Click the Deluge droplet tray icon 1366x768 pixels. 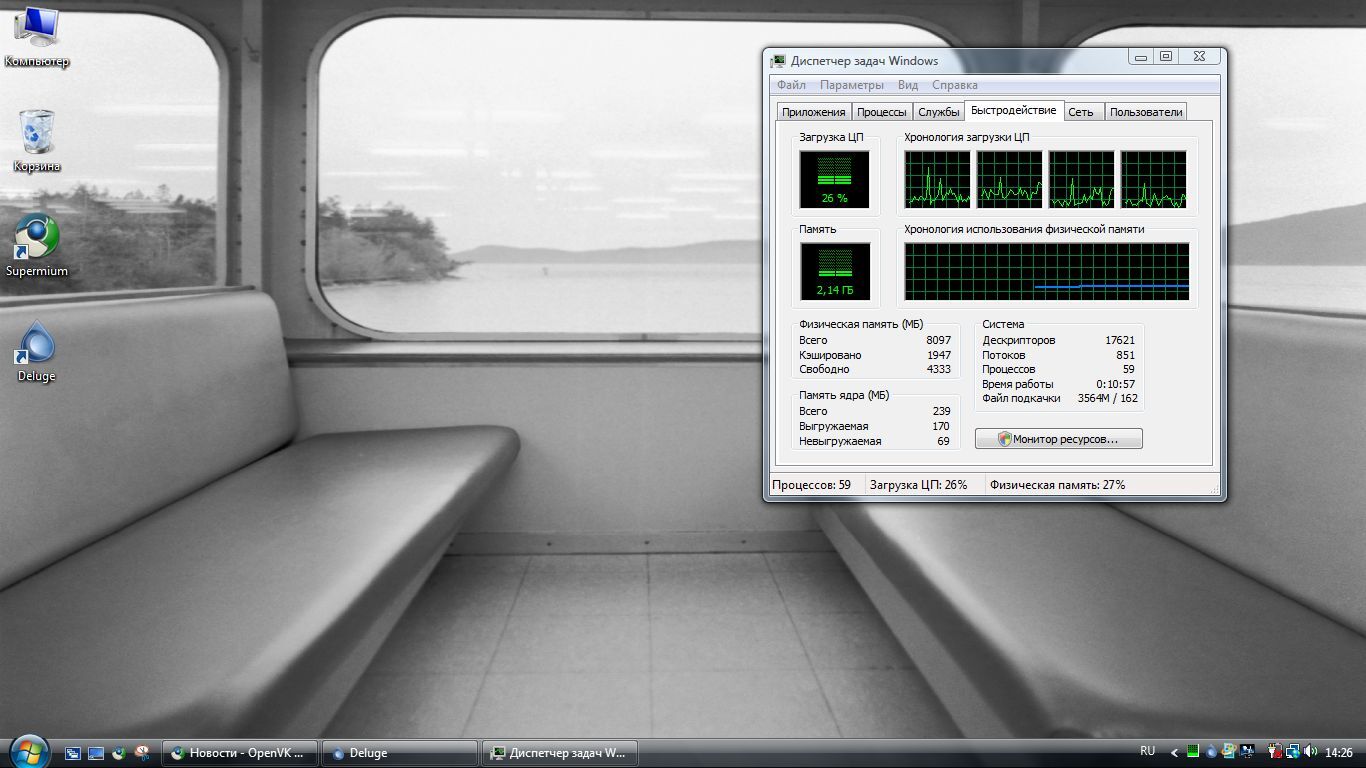[x=1211, y=752]
